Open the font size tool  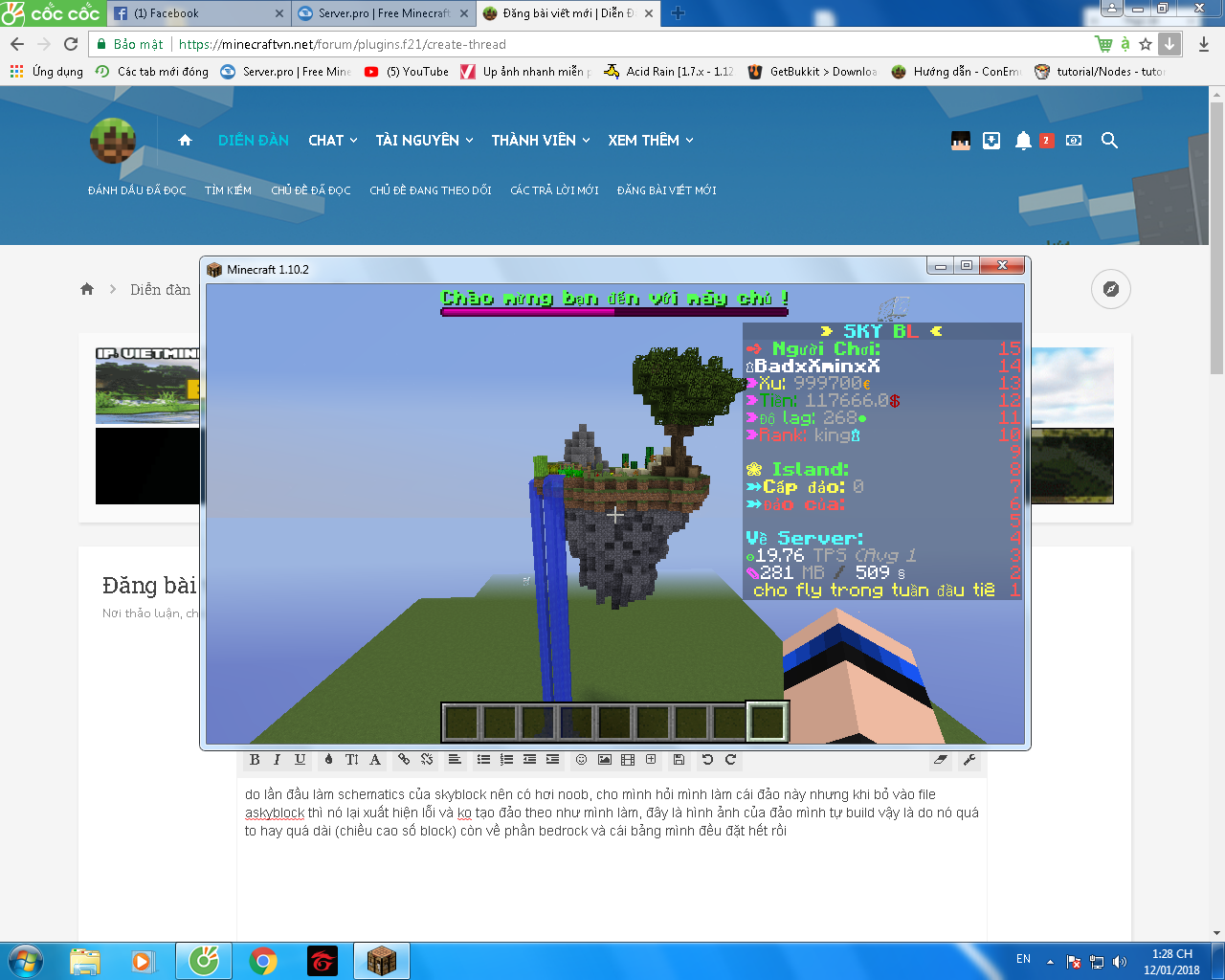(351, 760)
